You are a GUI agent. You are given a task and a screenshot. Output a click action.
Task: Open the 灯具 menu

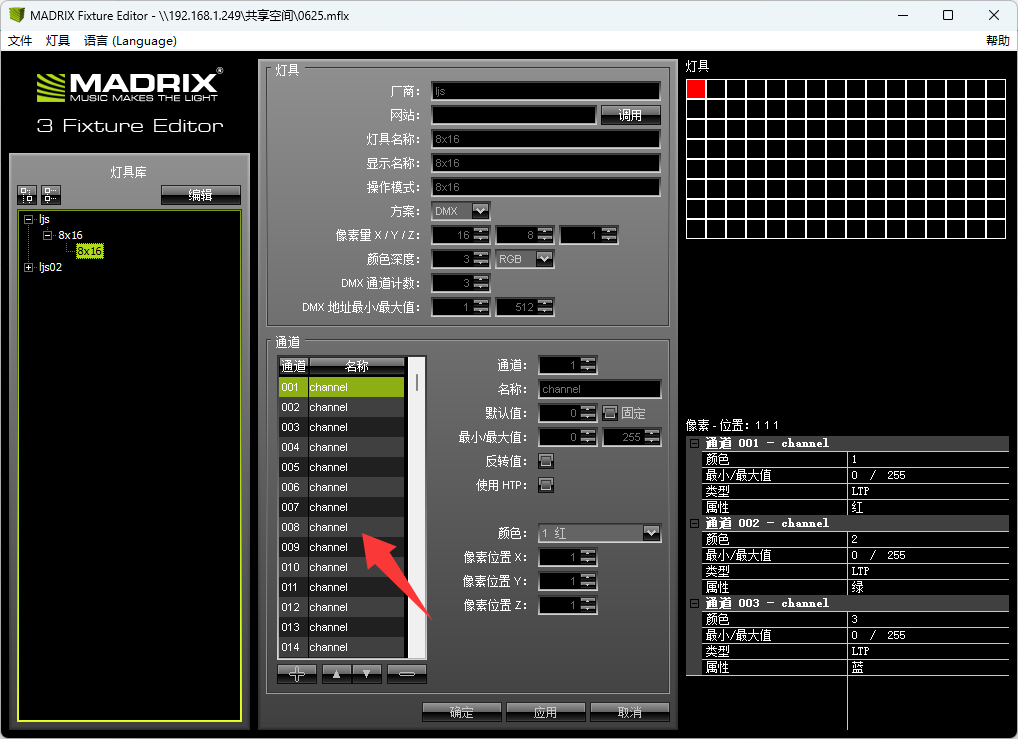pyautogui.click(x=58, y=41)
